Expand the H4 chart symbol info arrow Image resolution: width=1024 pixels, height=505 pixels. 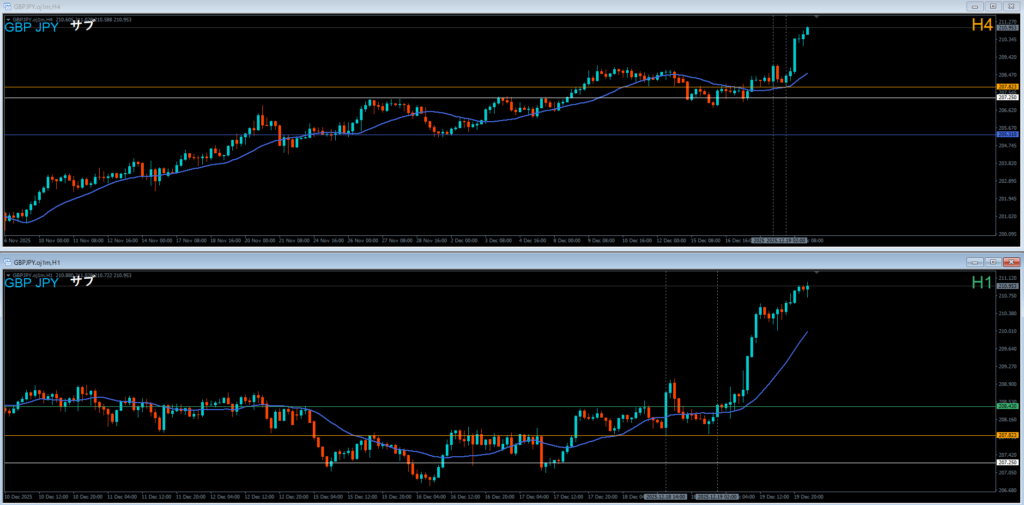pos(8,18)
